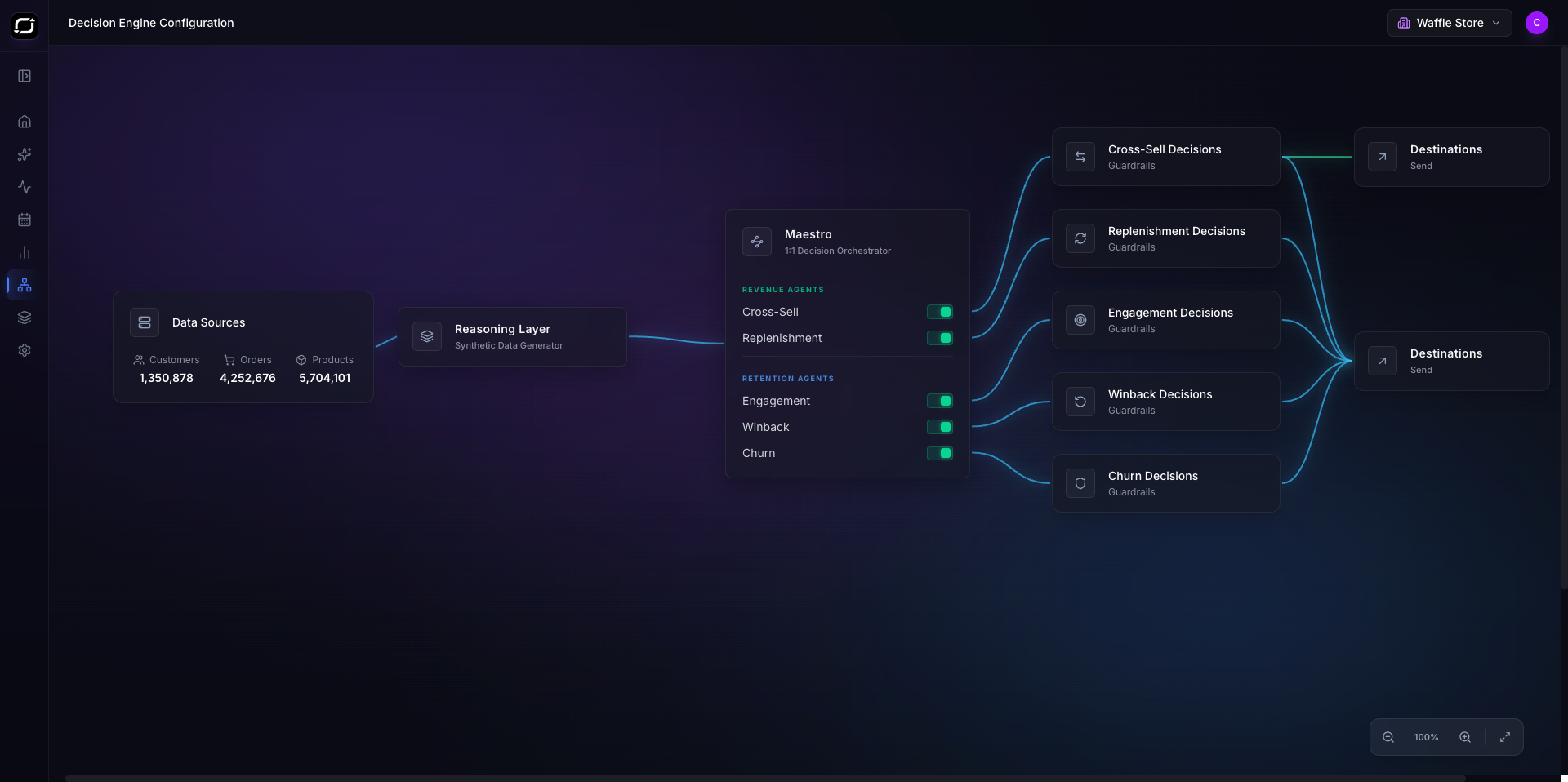Click the zoom out magnifier icon

1388,737
